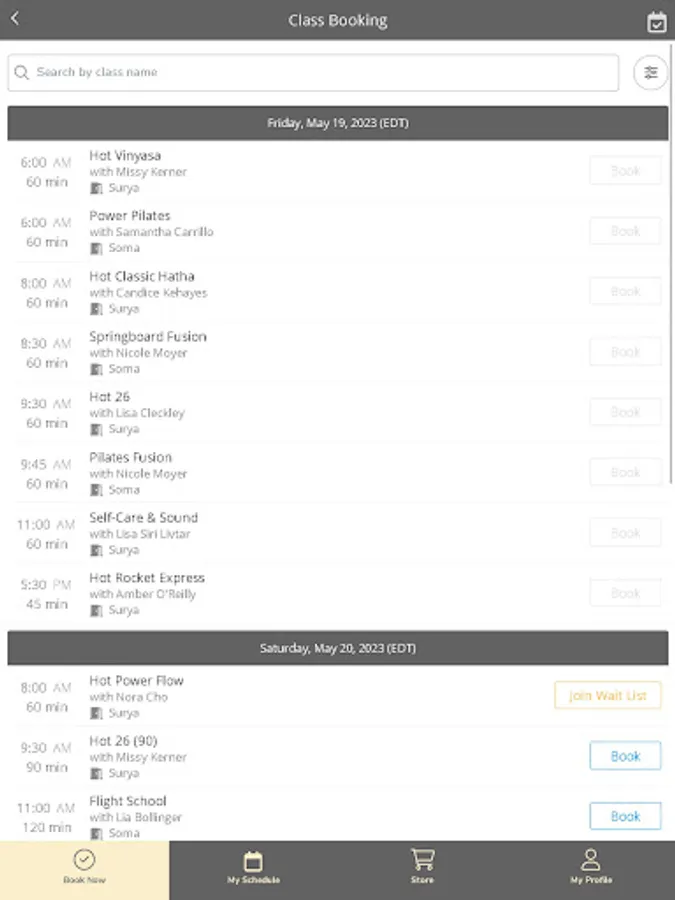Click the Surya room icon under Hot Vinyasa

coord(97,188)
